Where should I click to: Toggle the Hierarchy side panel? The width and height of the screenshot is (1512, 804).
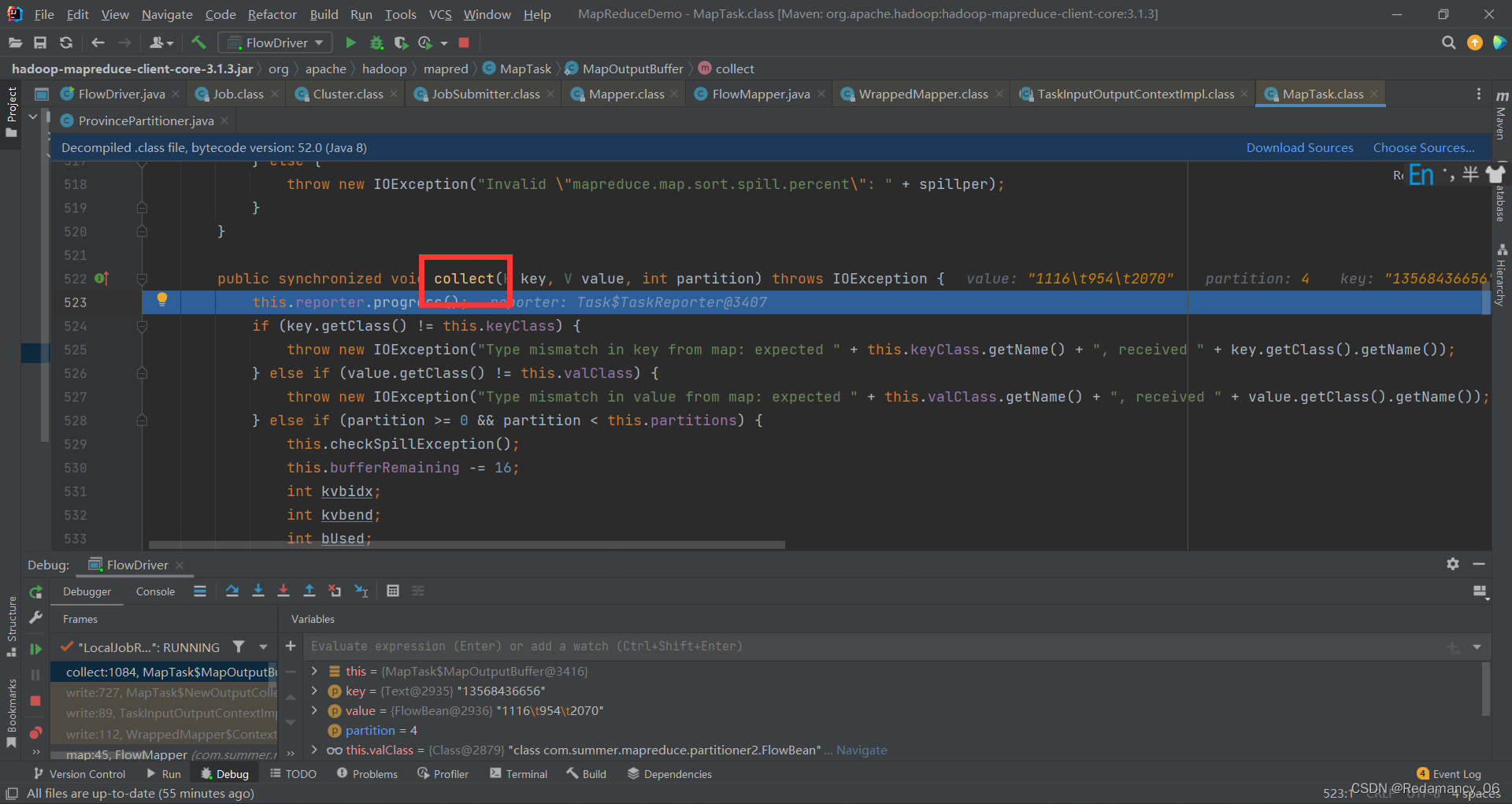(1502, 275)
